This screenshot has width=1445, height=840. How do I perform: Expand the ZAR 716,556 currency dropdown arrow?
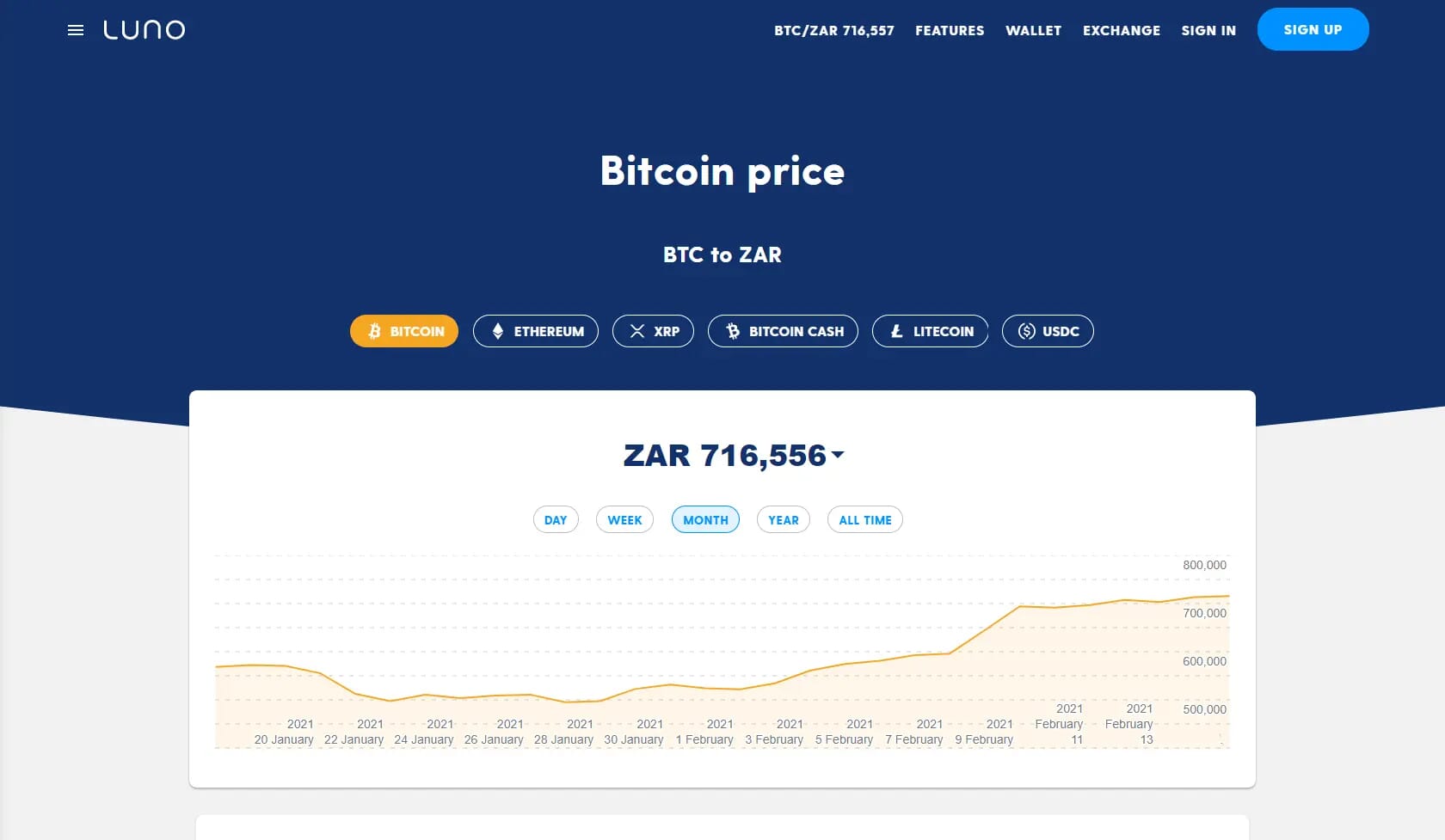(x=838, y=455)
